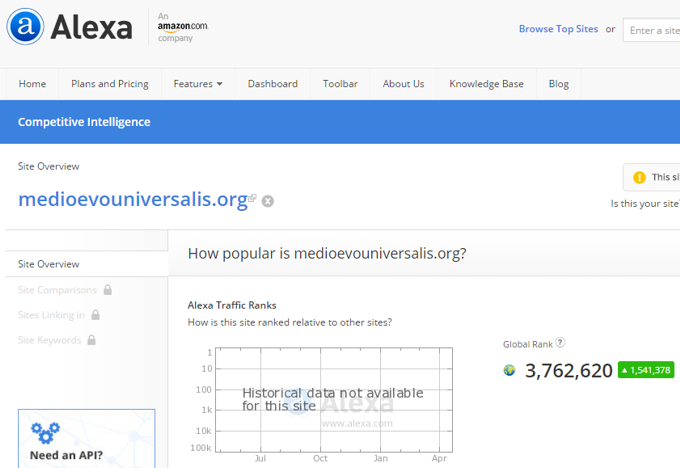Click the amazon.com company logo
The height and width of the screenshot is (468, 680).
pos(183,27)
